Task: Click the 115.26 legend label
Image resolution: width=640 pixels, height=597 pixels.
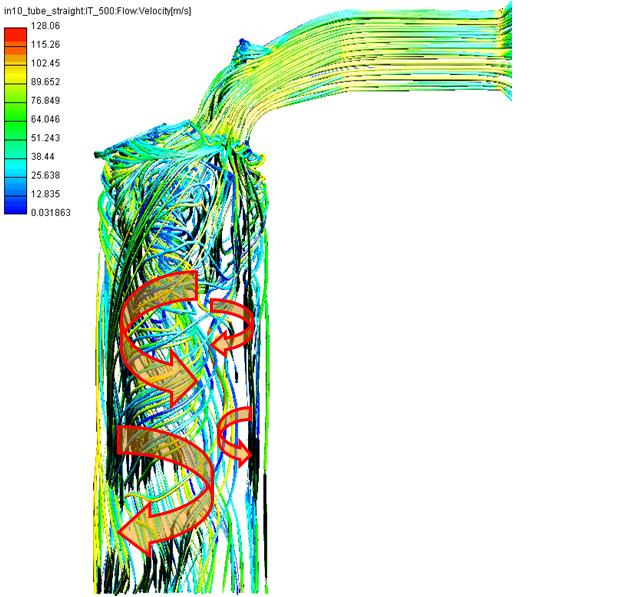Action: (x=46, y=46)
